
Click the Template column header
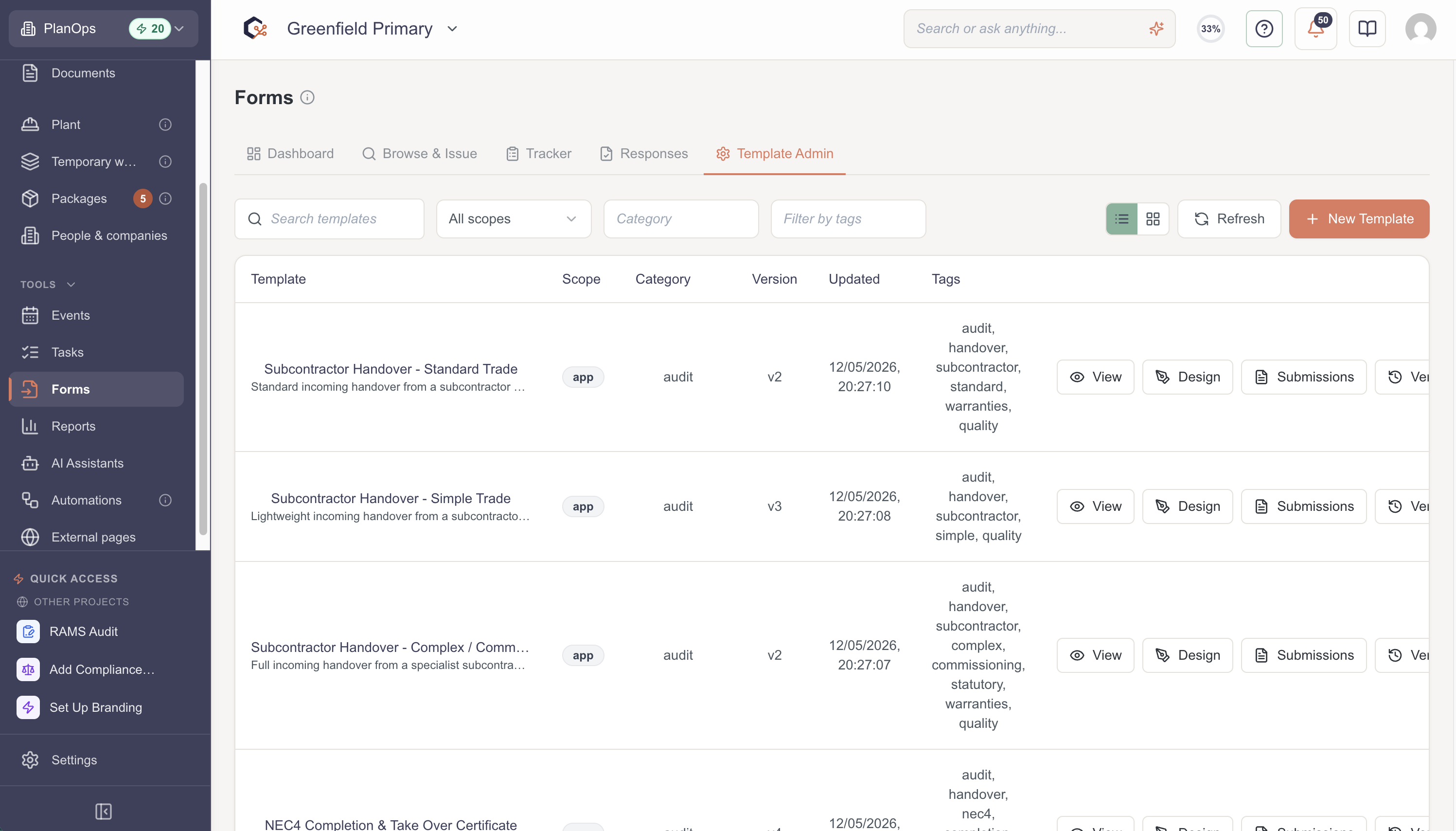278,279
